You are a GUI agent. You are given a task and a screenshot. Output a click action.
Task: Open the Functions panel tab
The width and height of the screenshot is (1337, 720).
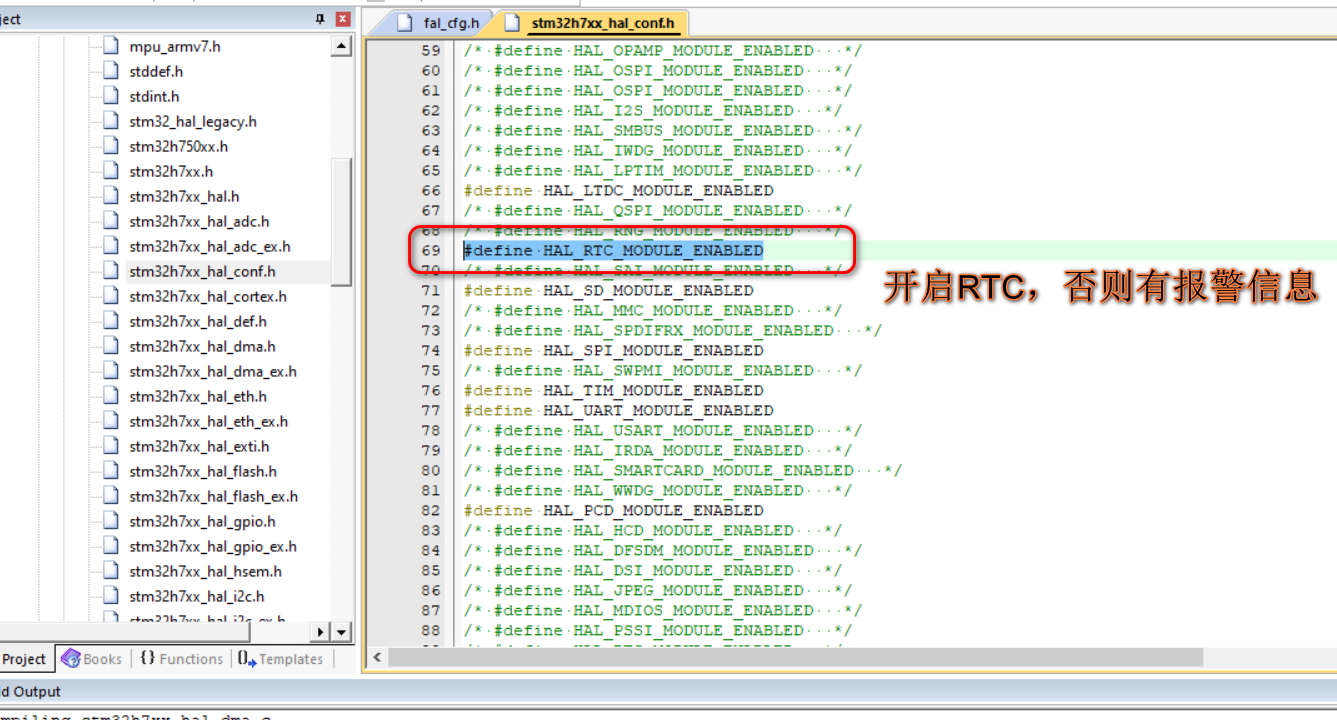tap(181, 659)
